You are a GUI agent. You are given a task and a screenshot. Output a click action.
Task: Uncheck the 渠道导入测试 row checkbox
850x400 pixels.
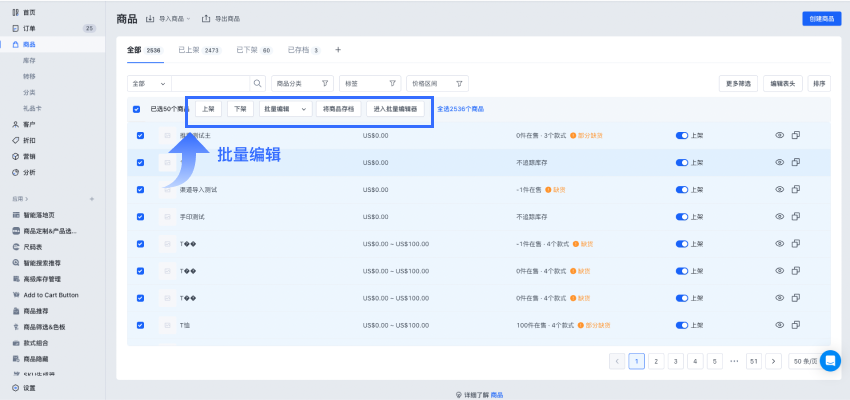(140, 190)
